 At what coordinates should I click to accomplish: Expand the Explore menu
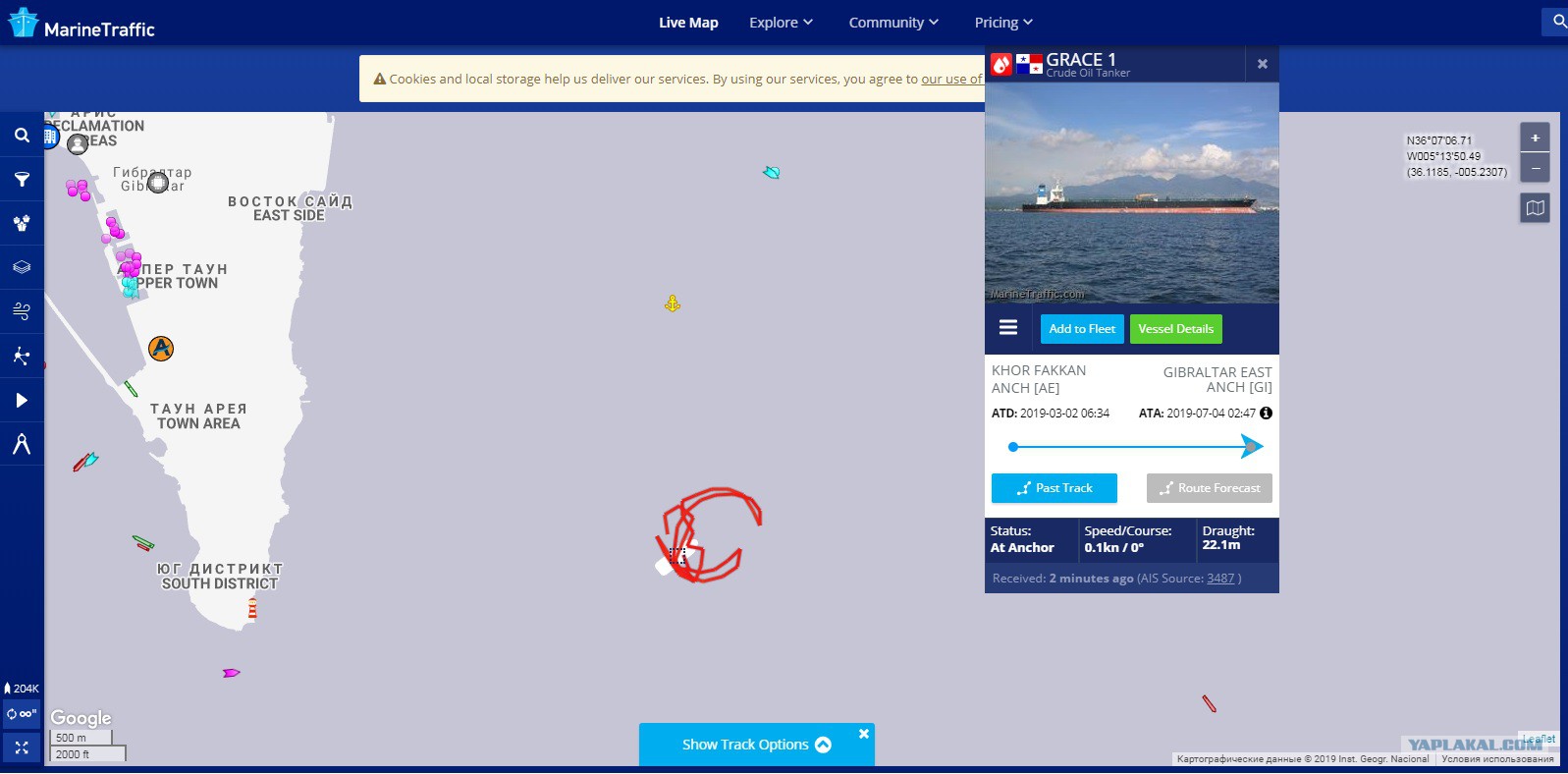tap(781, 23)
